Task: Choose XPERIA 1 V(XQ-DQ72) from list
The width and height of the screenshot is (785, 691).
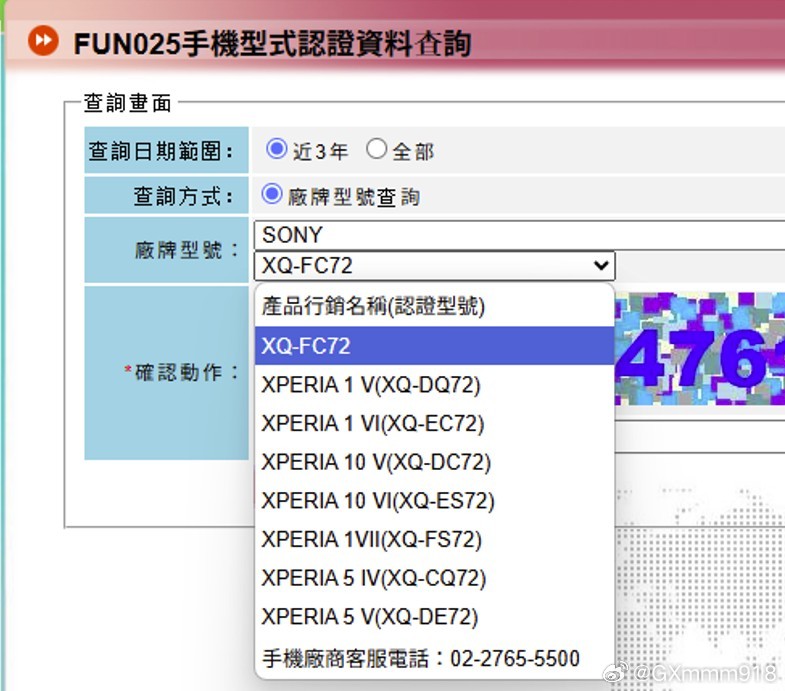Action: (434, 385)
